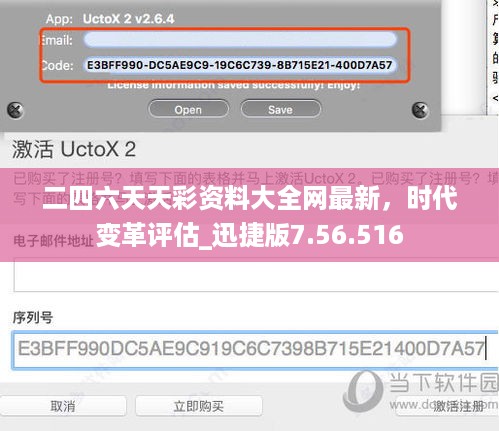Viewport: 499px width, 431px height.
Task: Focus the keygen Email field
Action: click(240, 40)
